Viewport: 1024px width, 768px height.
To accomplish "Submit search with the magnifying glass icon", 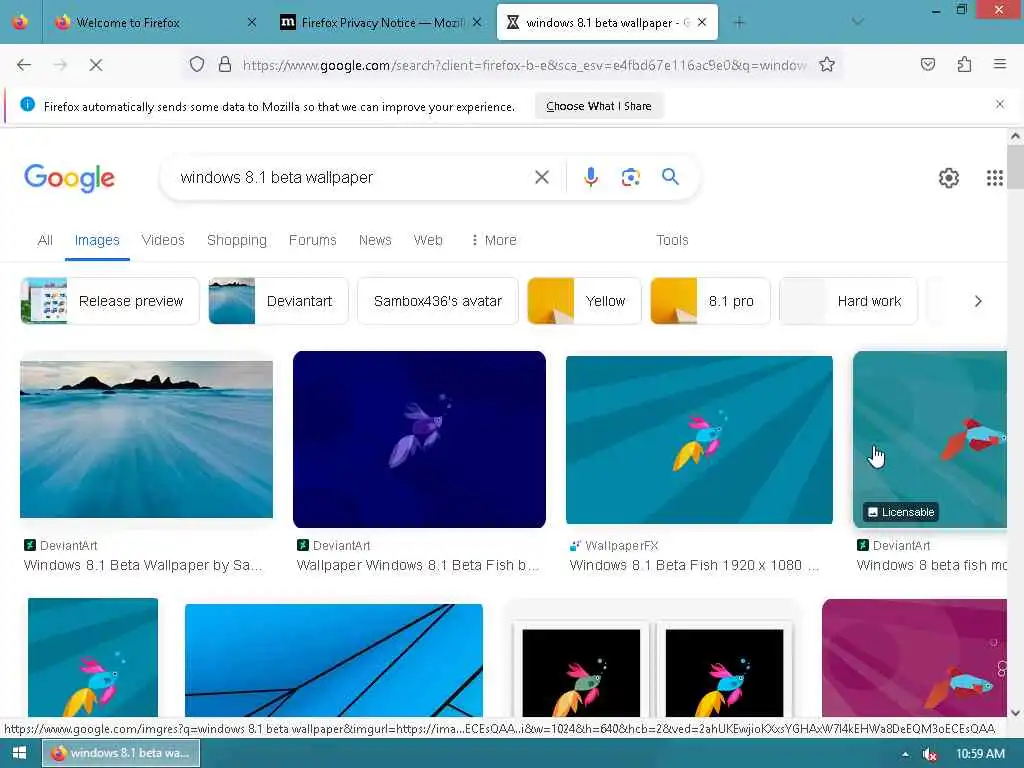I will point(670,176).
